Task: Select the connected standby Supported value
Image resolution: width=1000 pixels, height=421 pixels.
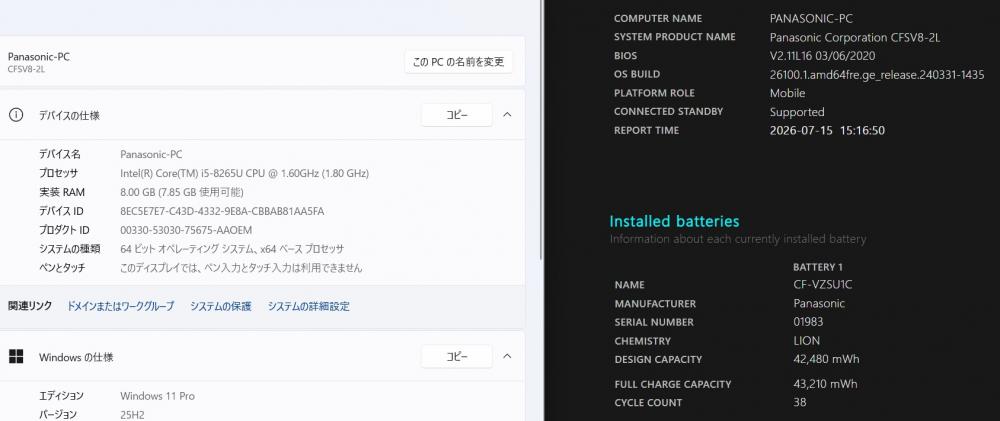Action: [x=797, y=112]
